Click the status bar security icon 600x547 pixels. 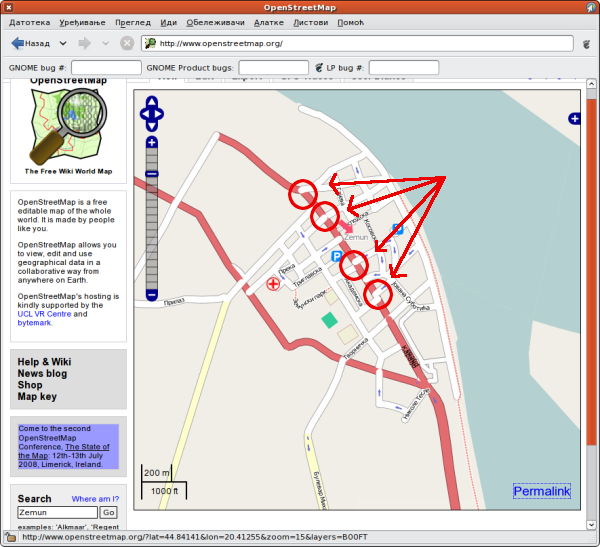click(x=10, y=537)
